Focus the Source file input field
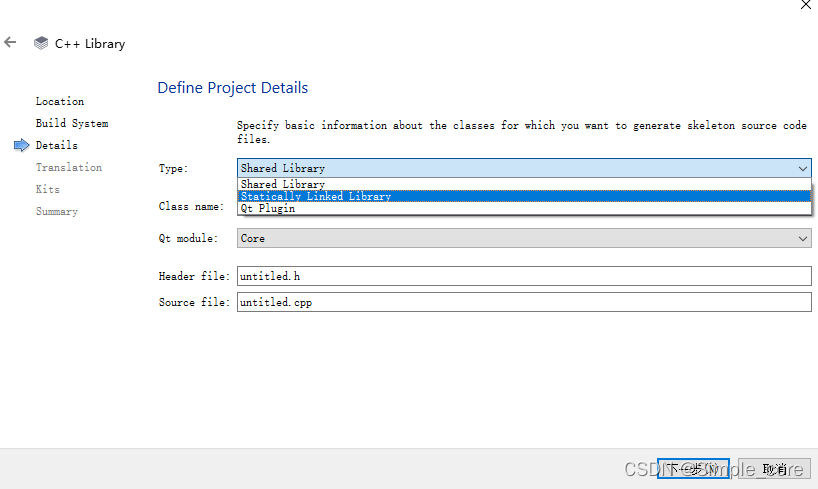The width and height of the screenshot is (818, 489). click(524, 302)
